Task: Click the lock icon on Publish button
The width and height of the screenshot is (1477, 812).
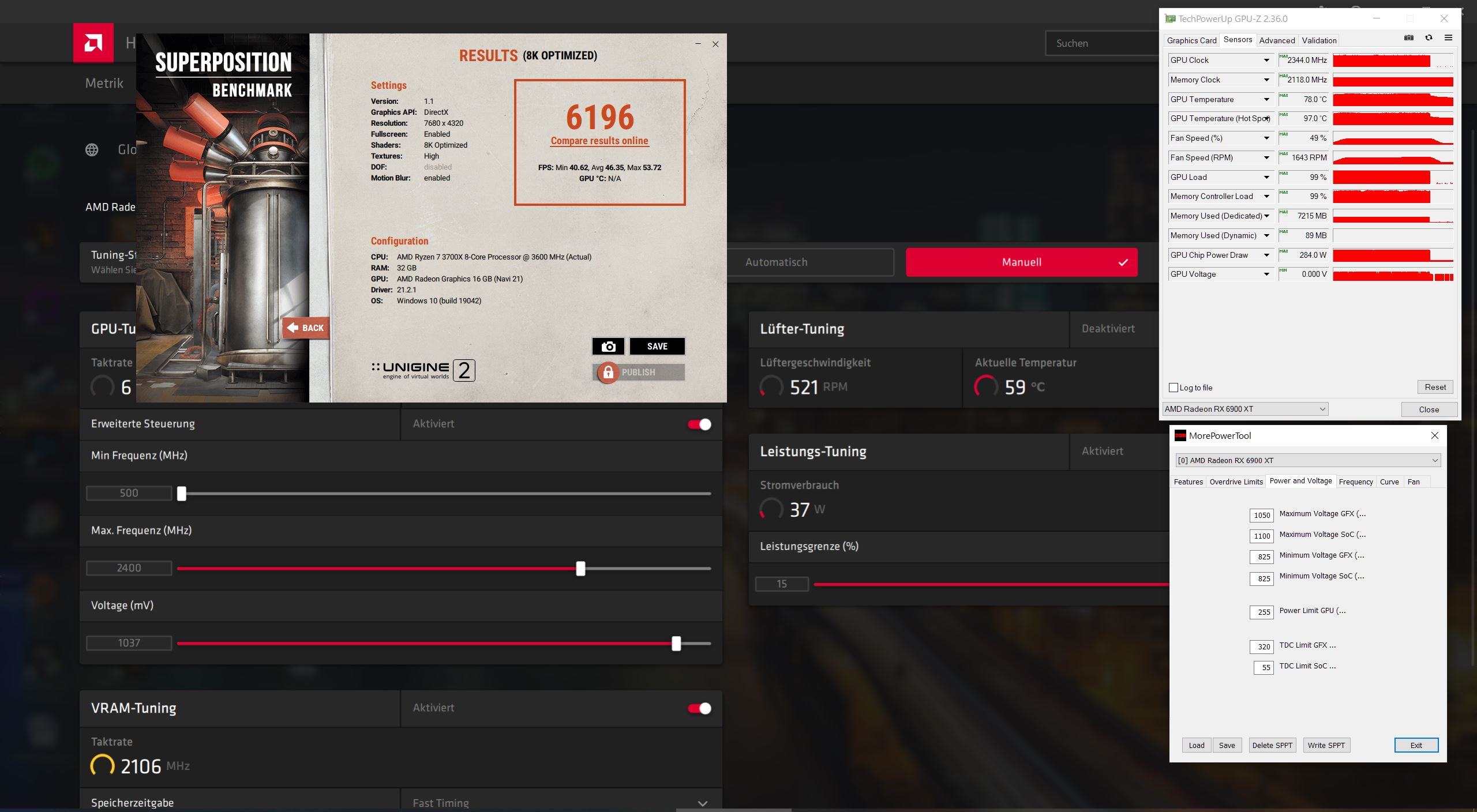Action: 608,373
